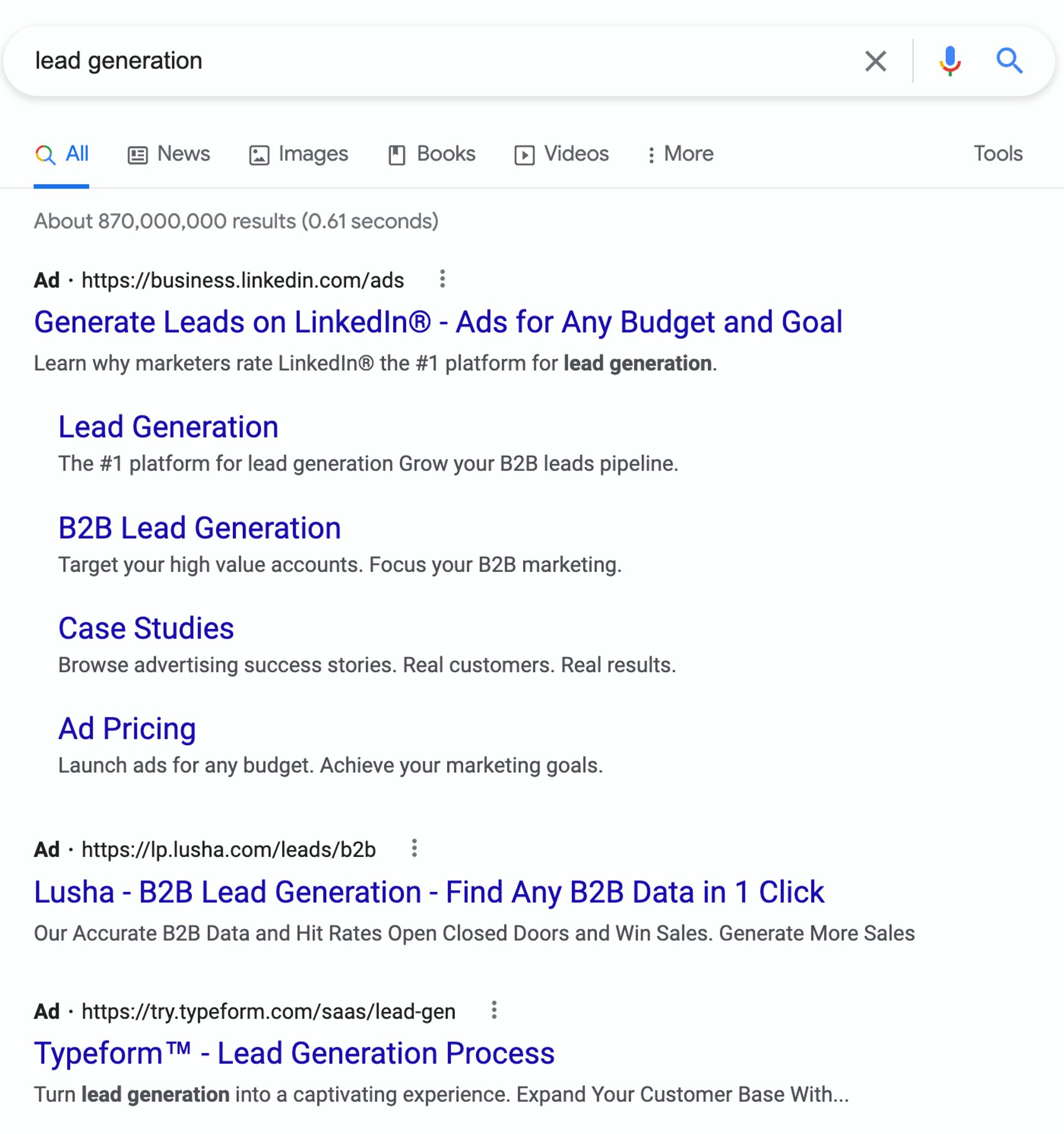Open the Tools options
Image resolution: width=1064 pixels, height=1134 pixels.
pos(997,154)
